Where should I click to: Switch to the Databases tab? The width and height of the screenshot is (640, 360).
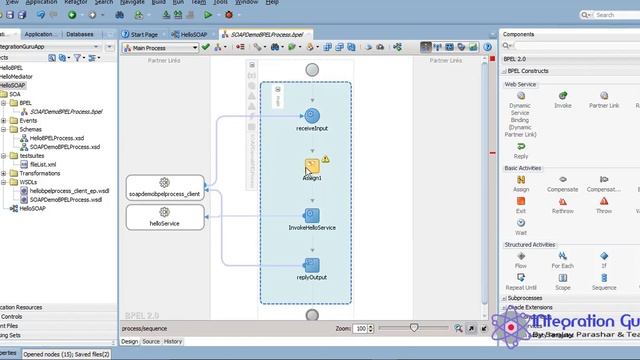coord(80,34)
